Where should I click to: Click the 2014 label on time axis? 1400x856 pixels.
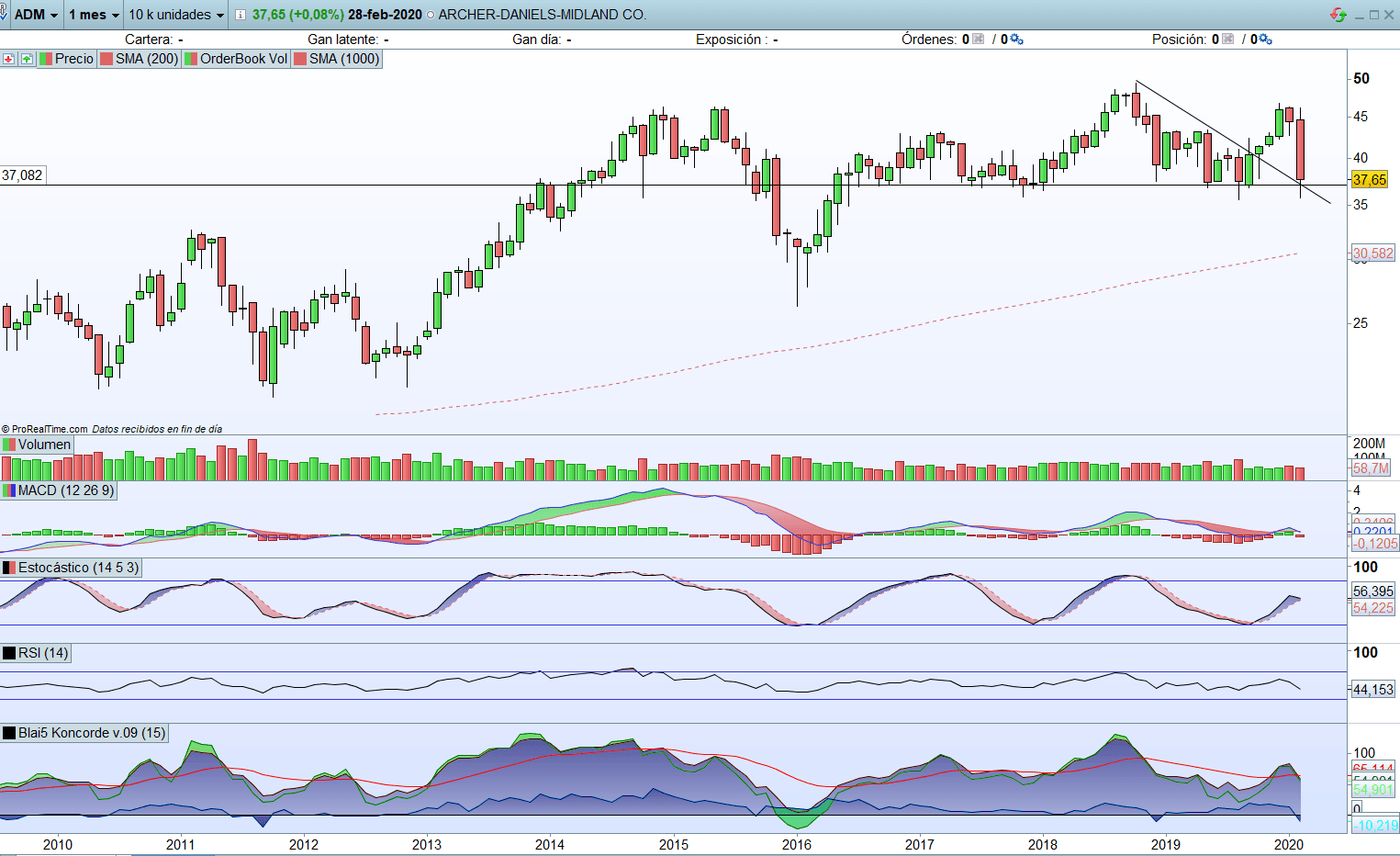point(550,845)
